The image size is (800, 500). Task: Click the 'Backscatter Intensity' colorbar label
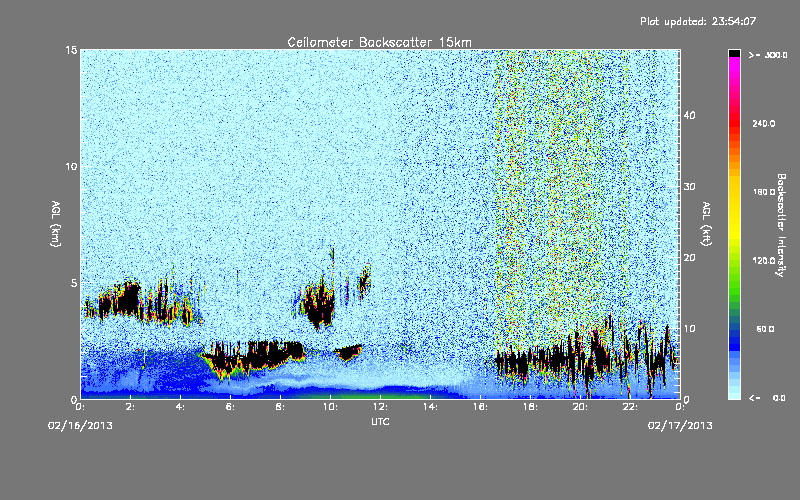781,225
